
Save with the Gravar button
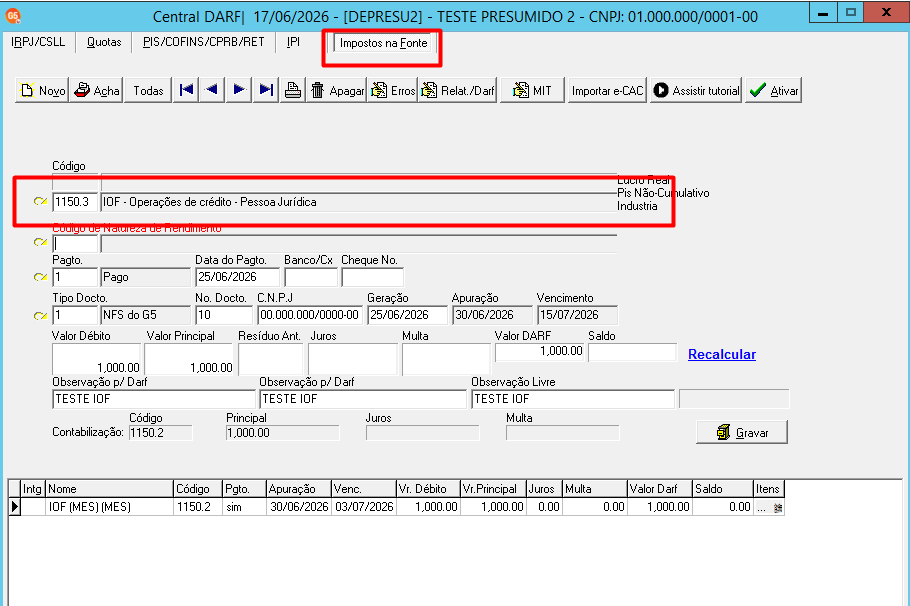point(742,432)
